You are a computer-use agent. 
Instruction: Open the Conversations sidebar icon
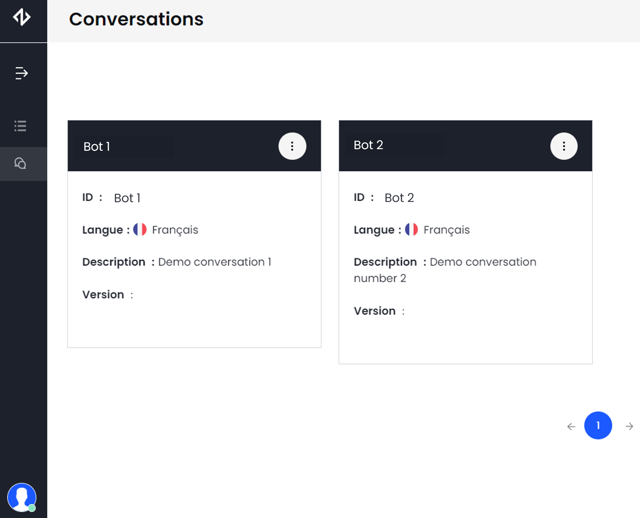point(21,163)
